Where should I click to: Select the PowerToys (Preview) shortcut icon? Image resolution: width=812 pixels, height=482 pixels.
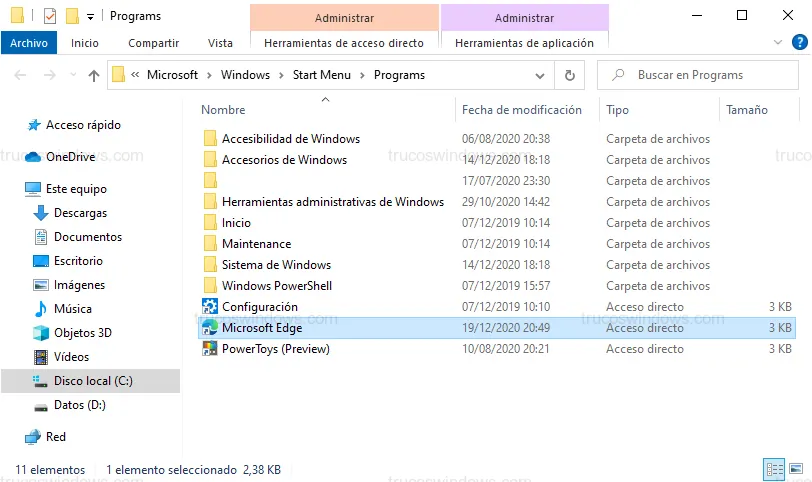click(x=210, y=349)
